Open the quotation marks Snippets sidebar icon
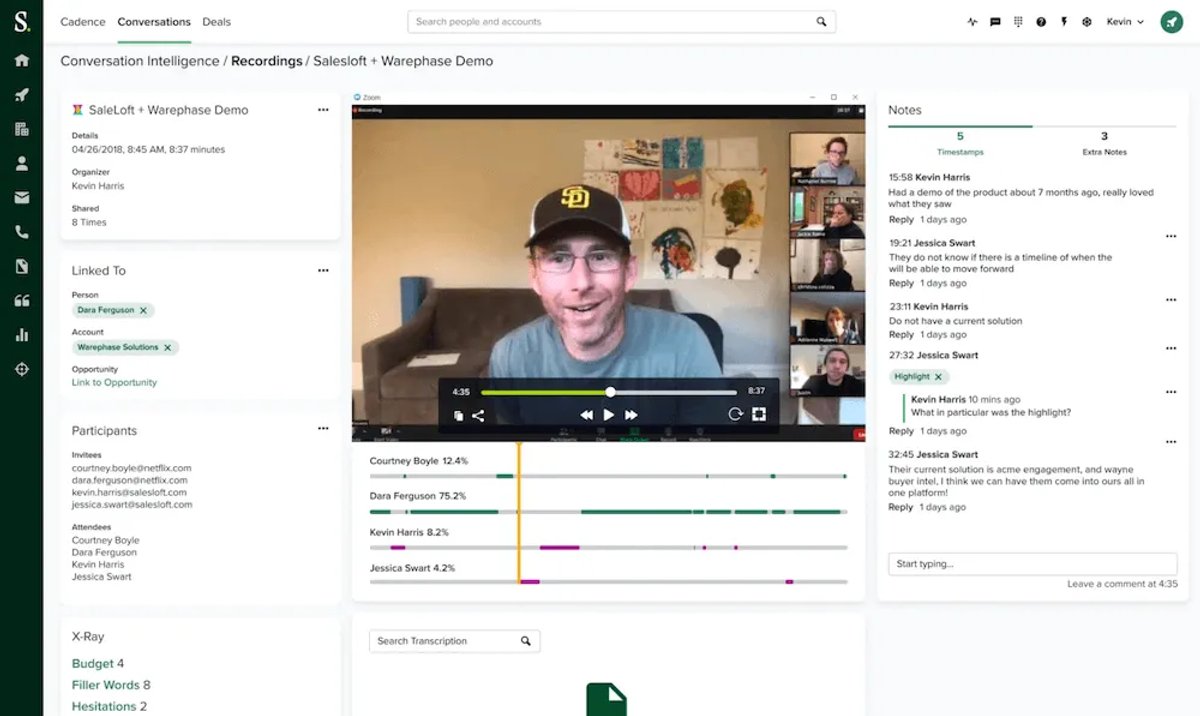This screenshot has width=1200, height=716. tap(21, 300)
